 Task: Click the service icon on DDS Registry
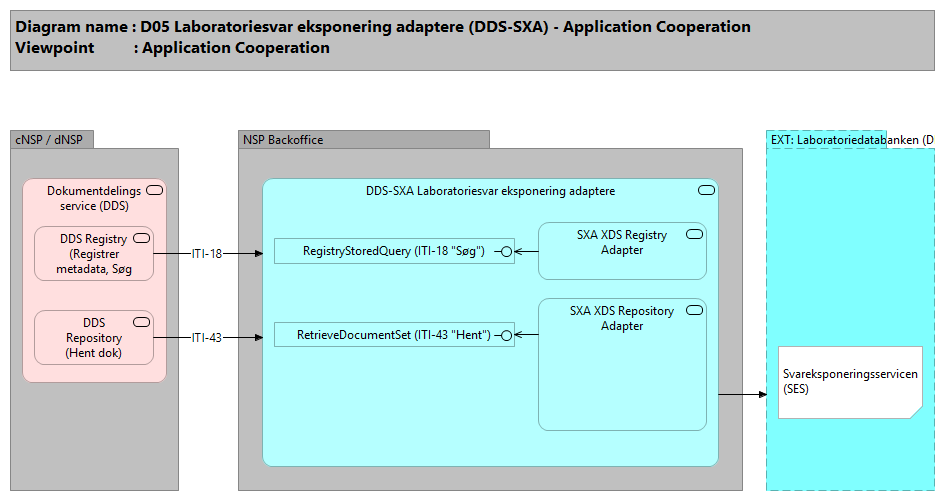coord(141,237)
